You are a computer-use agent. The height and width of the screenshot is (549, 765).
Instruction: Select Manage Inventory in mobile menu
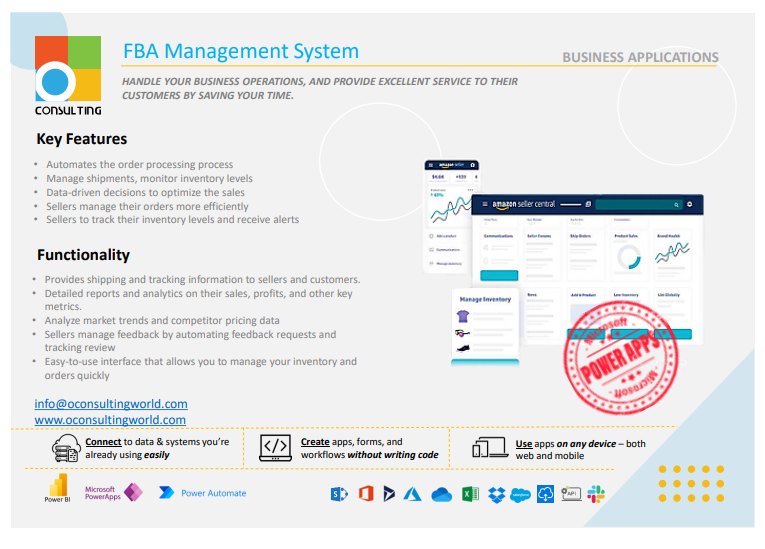[445, 264]
